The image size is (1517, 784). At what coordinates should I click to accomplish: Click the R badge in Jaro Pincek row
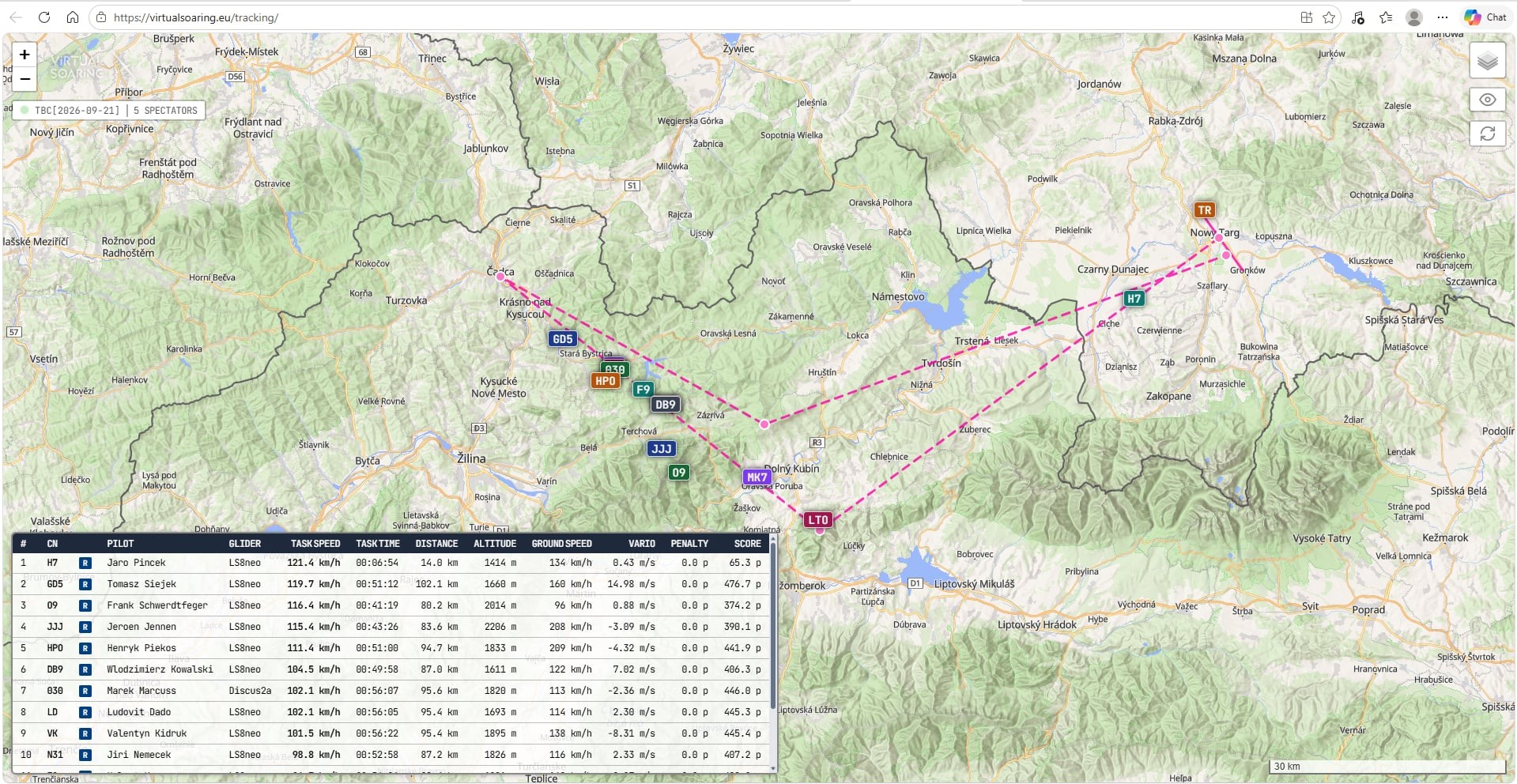tap(85, 563)
